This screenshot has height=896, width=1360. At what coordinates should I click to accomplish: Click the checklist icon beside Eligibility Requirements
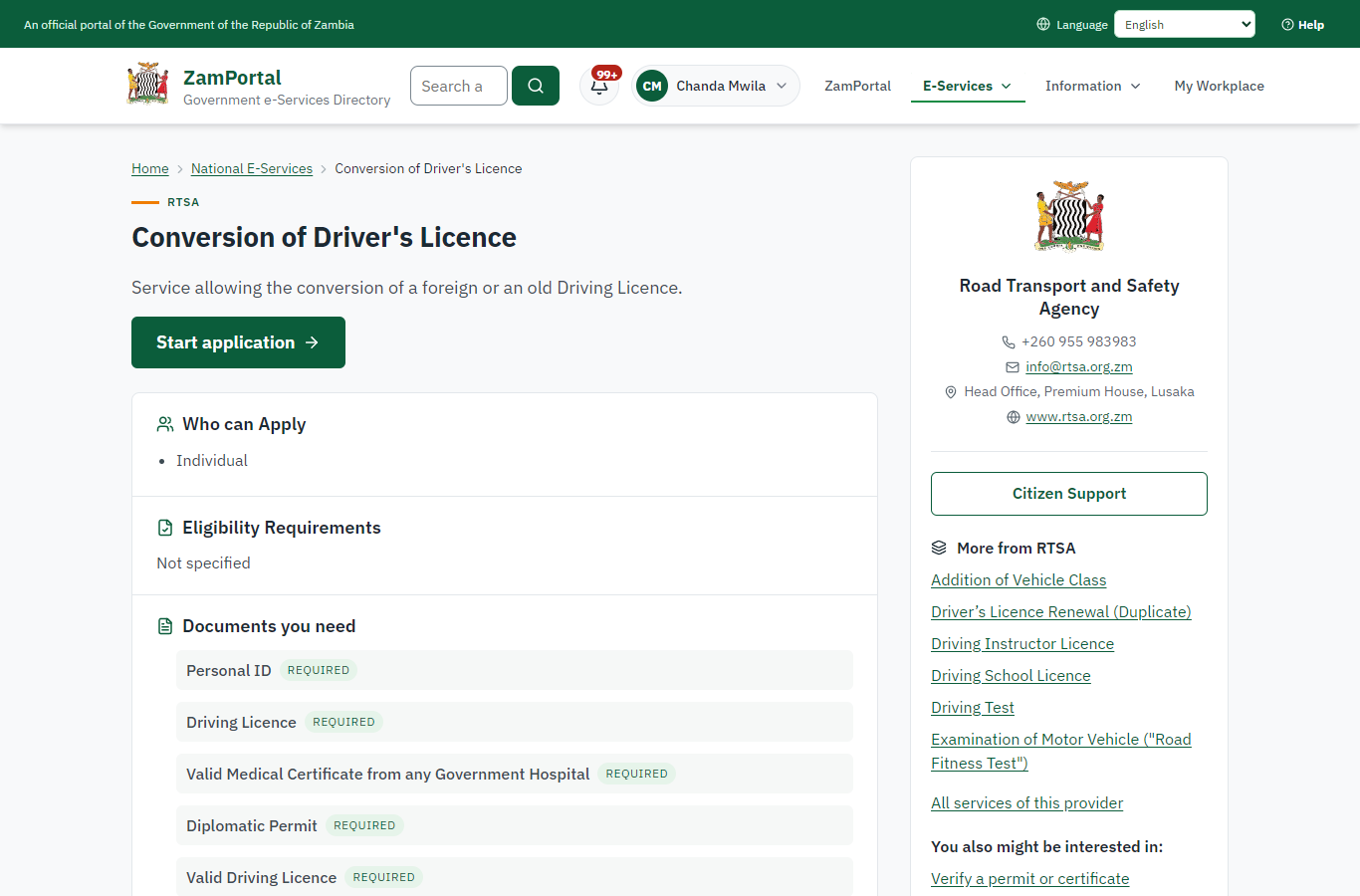[165, 528]
